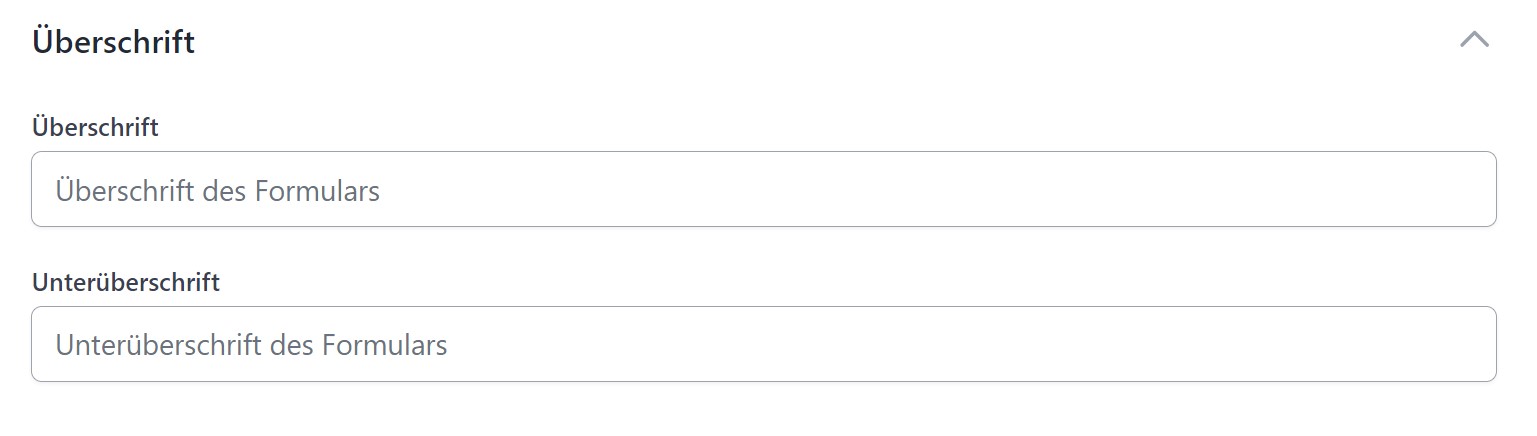This screenshot has height=436, width=1537.
Task: Click the placeholder 'Überschrift des Formulars'
Action: click(218, 190)
